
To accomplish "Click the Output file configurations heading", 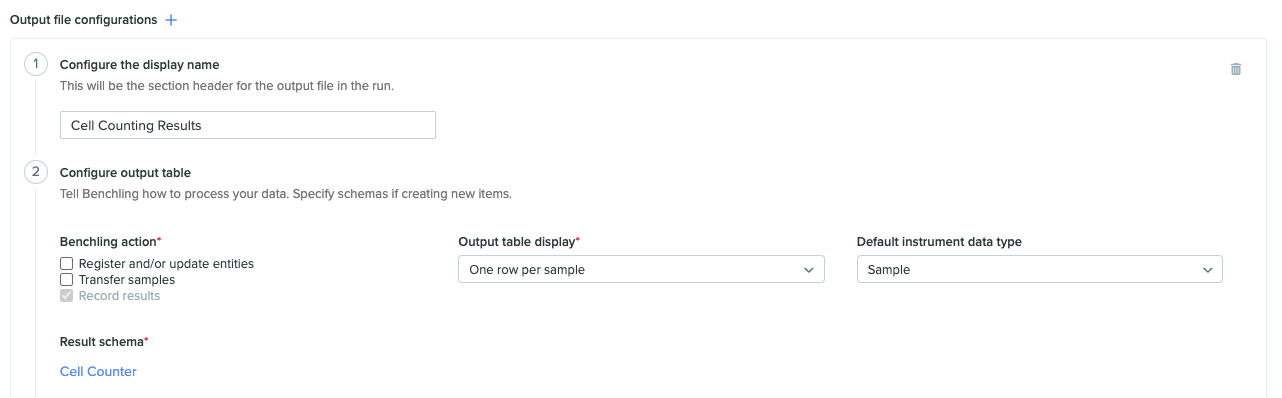I will tap(83, 20).
